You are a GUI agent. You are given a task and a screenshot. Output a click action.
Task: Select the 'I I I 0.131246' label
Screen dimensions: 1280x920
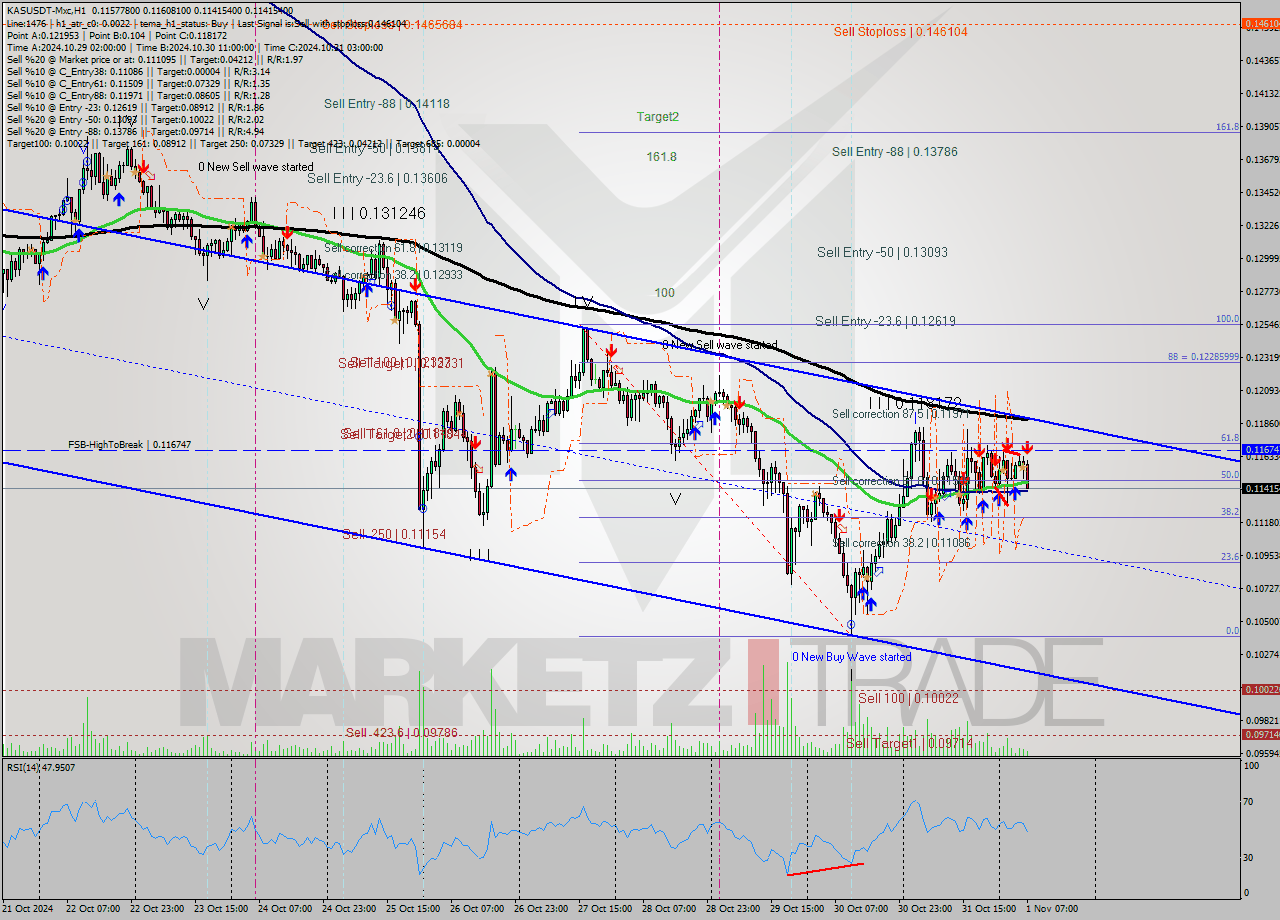pyautogui.click(x=379, y=213)
